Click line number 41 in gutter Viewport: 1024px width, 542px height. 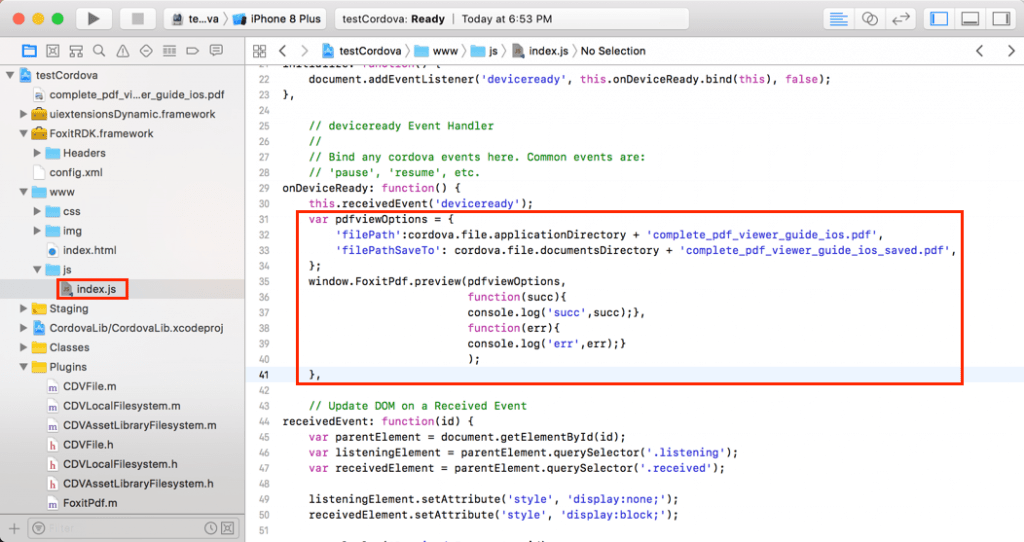click(x=264, y=375)
